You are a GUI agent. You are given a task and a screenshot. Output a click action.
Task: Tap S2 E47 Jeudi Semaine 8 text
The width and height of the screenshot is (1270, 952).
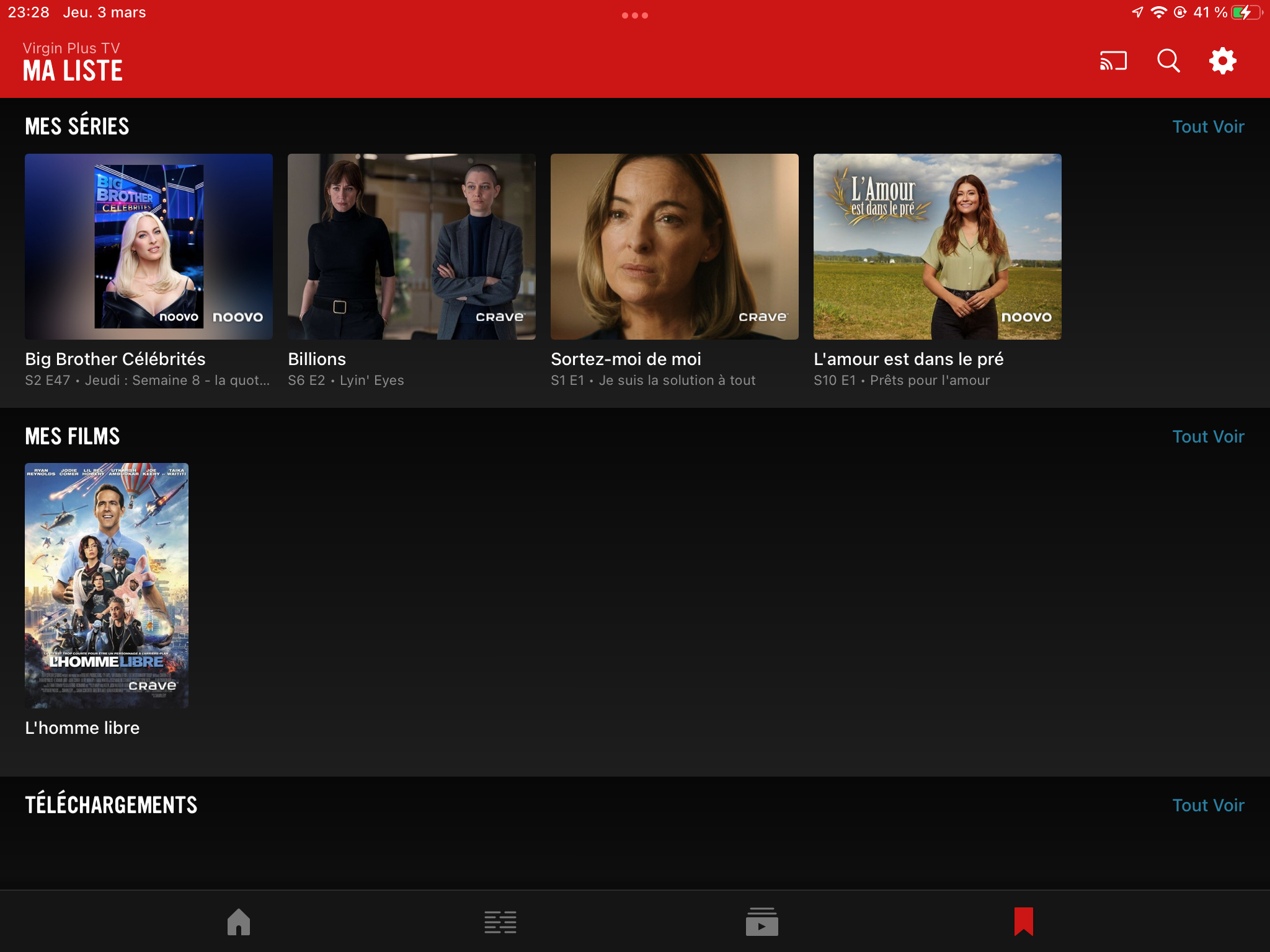click(x=148, y=381)
